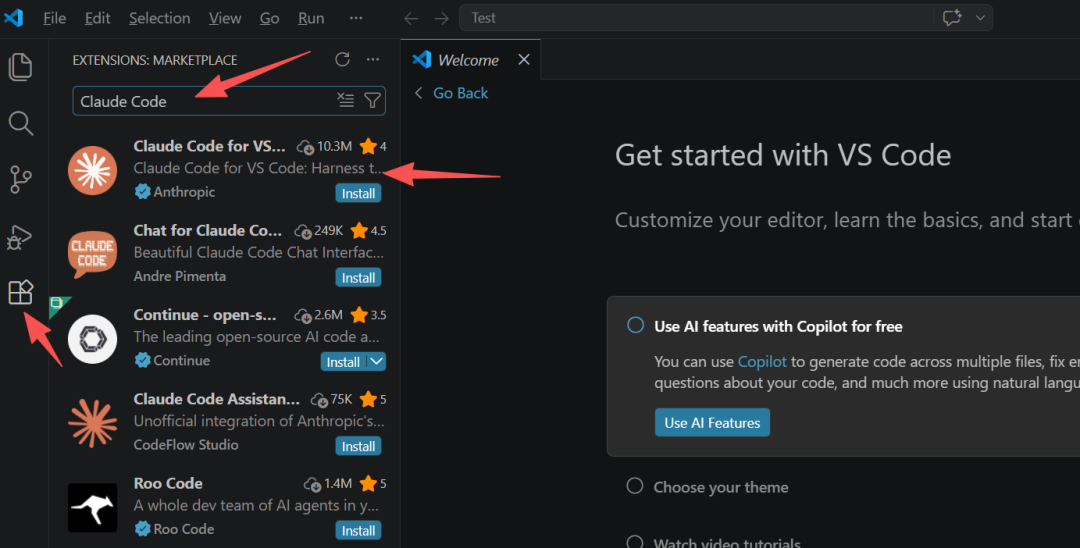Screen dimensions: 1080x548
Task: Open the Explorer view in activity bar
Action: (x=21, y=66)
